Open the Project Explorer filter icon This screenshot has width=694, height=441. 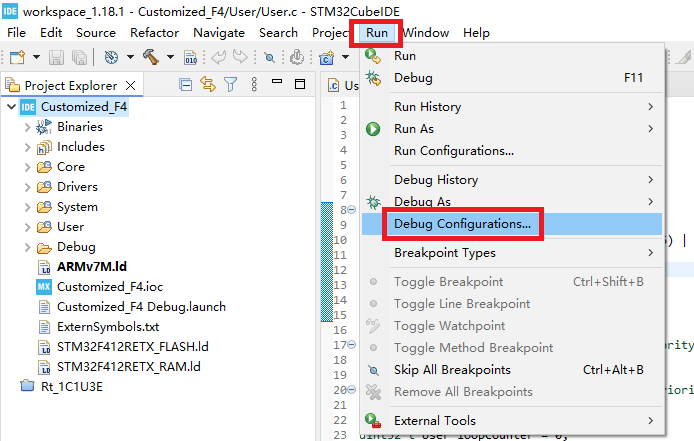[230, 85]
